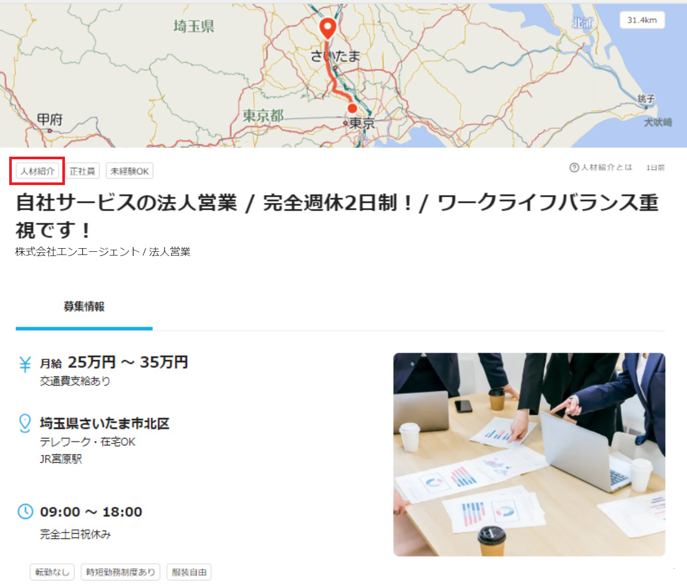Click the yen salary icon

pos(25,364)
